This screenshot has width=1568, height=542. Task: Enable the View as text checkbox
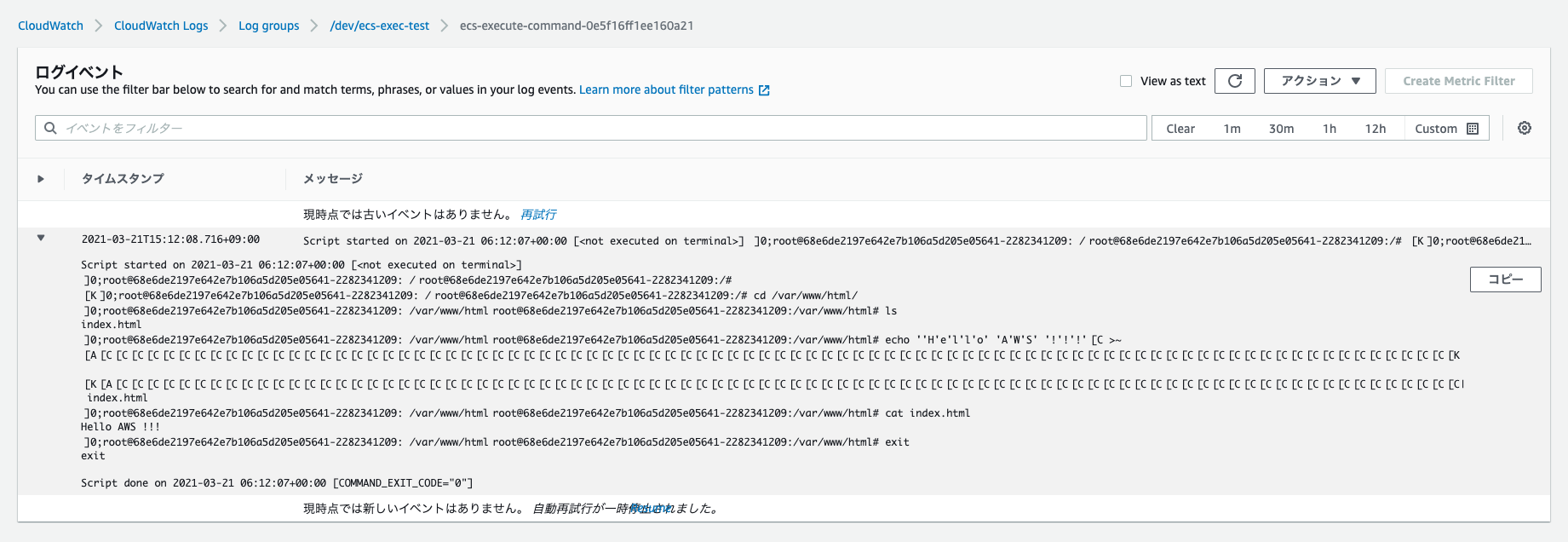(x=1126, y=81)
